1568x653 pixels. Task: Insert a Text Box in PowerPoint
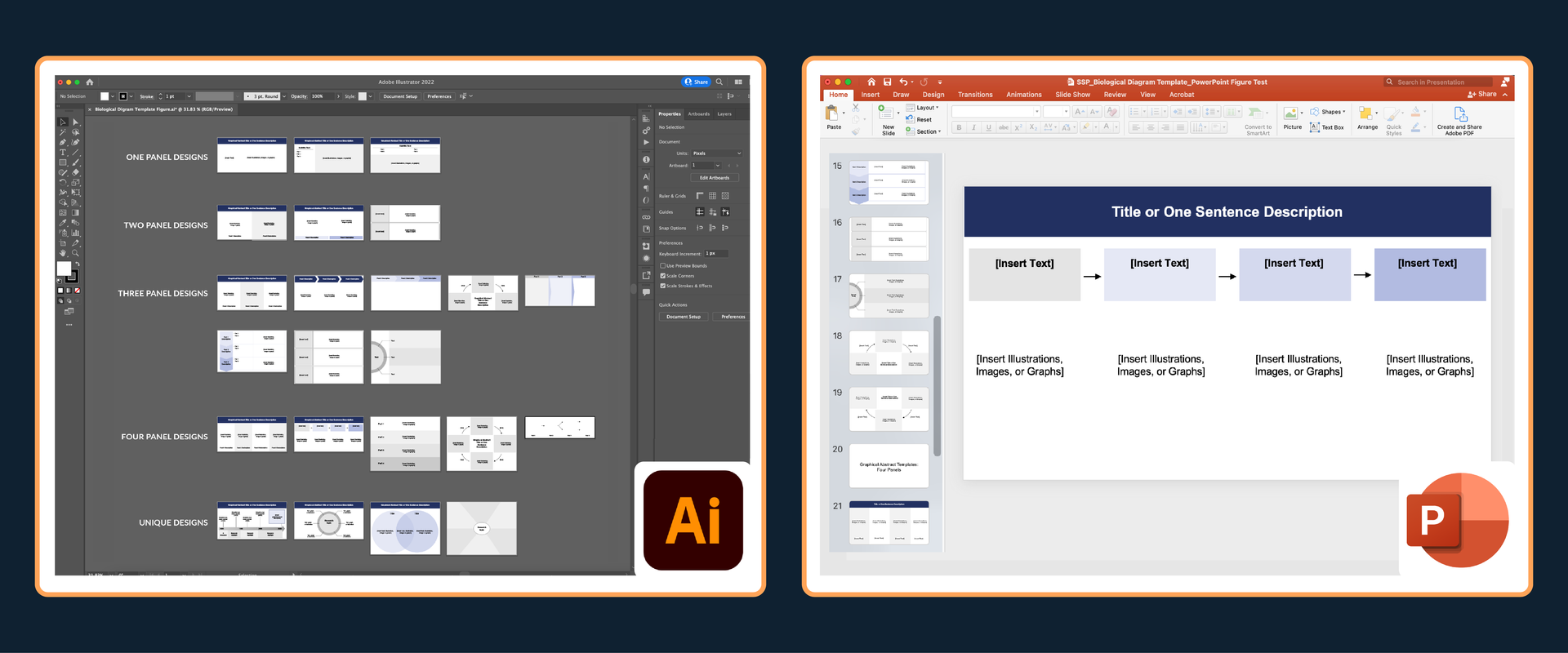point(1327,127)
